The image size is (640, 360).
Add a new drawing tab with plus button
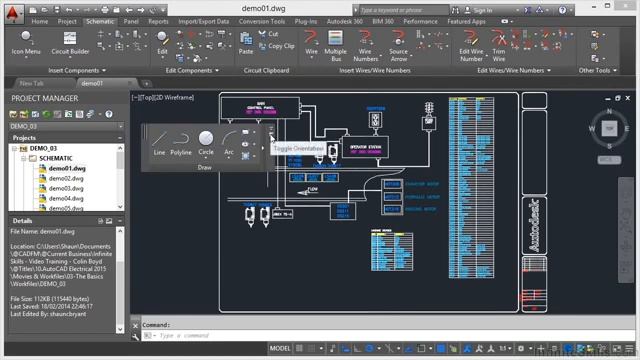click(x=146, y=84)
